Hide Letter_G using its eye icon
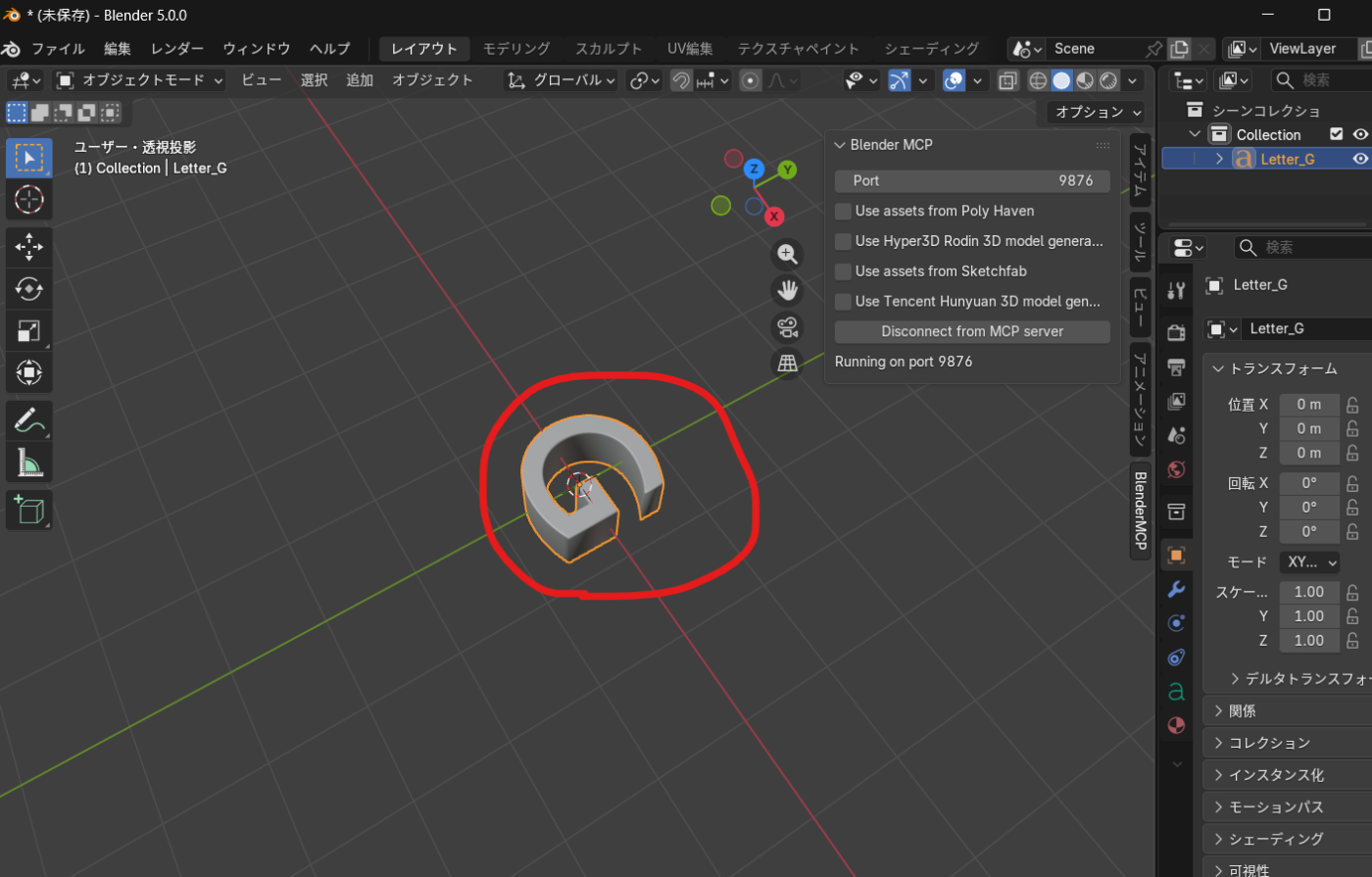Image resolution: width=1372 pixels, height=877 pixels. coord(1359,159)
